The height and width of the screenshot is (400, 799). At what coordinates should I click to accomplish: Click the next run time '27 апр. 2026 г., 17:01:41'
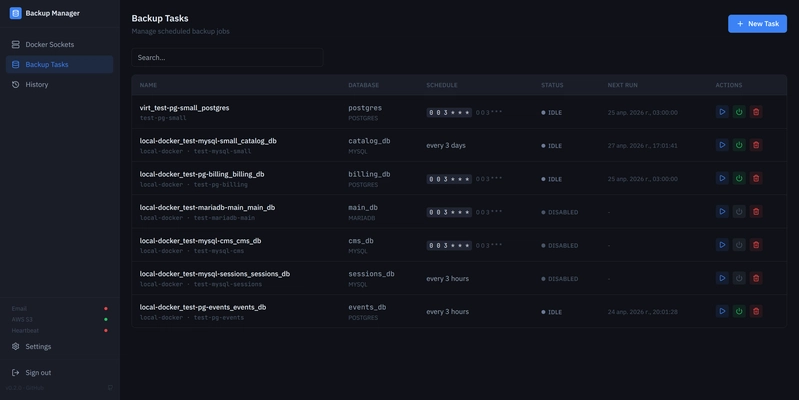[643, 146]
